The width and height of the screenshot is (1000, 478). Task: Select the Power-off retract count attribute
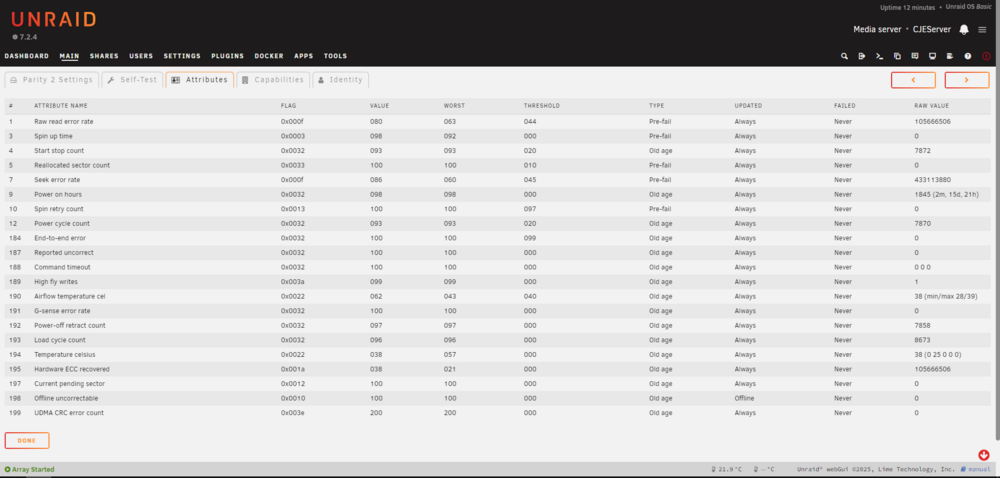pyautogui.click(x=70, y=326)
